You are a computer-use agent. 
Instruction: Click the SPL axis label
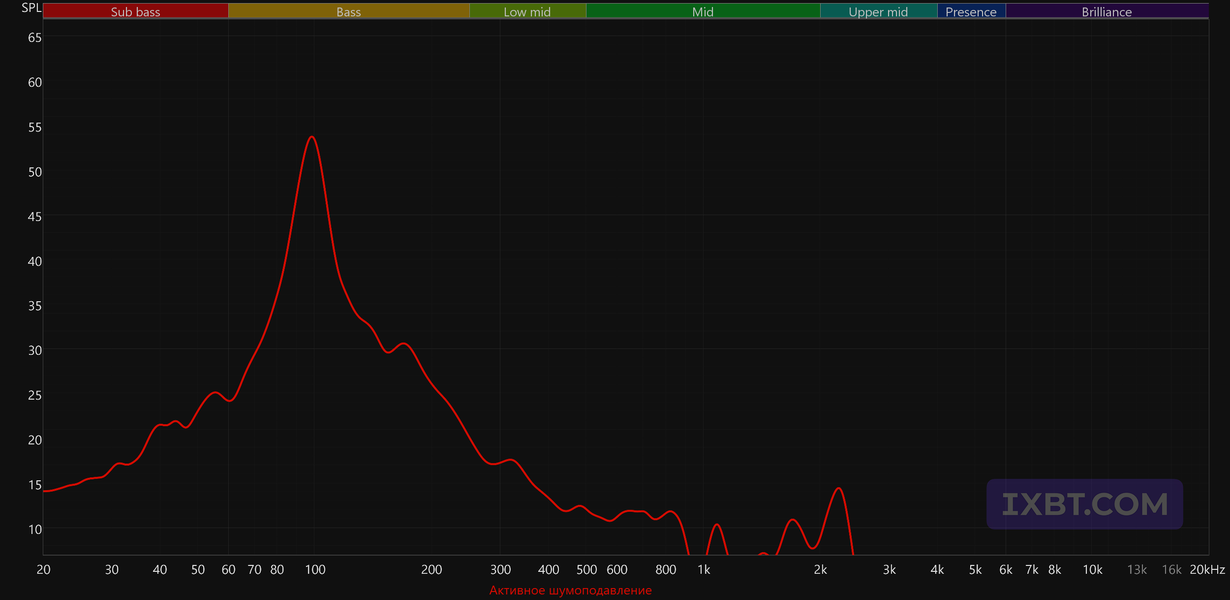point(32,8)
